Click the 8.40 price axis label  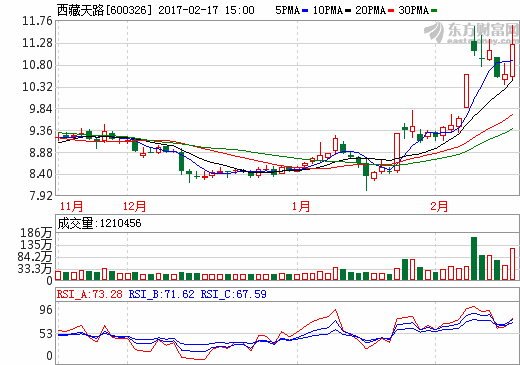41,174
